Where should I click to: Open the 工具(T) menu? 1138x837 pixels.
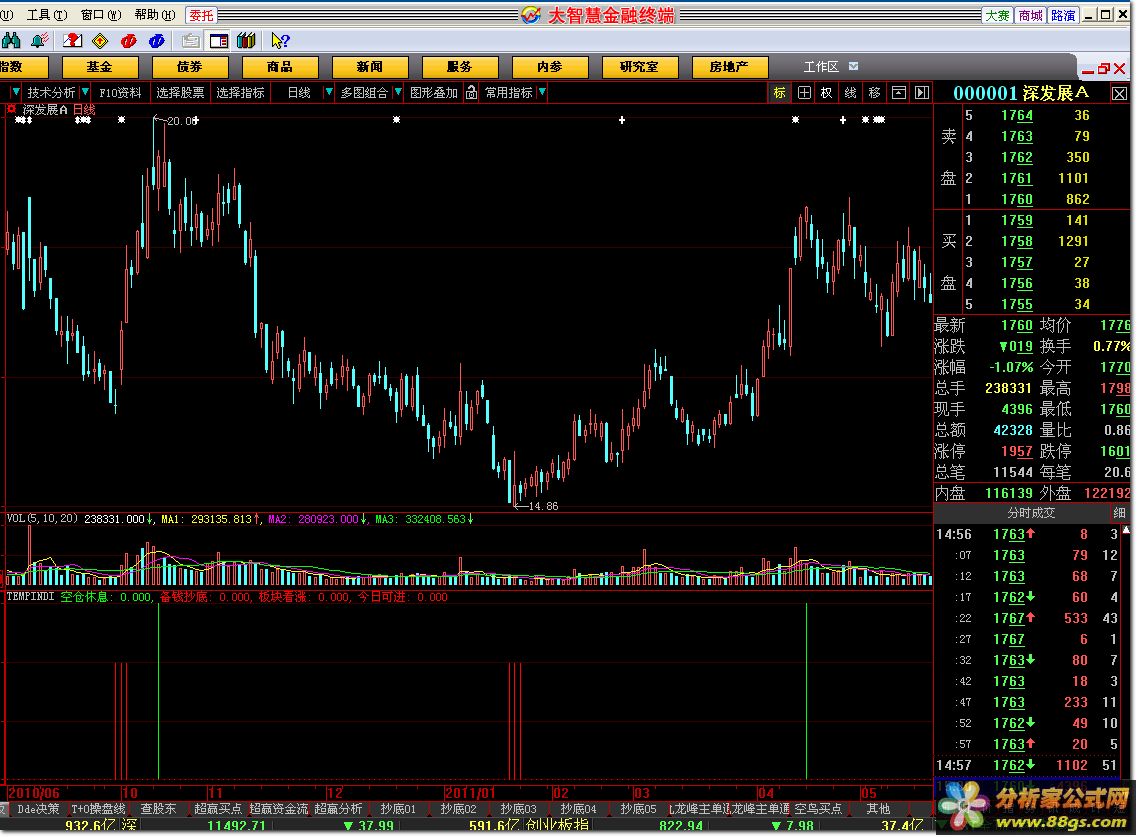(x=47, y=15)
